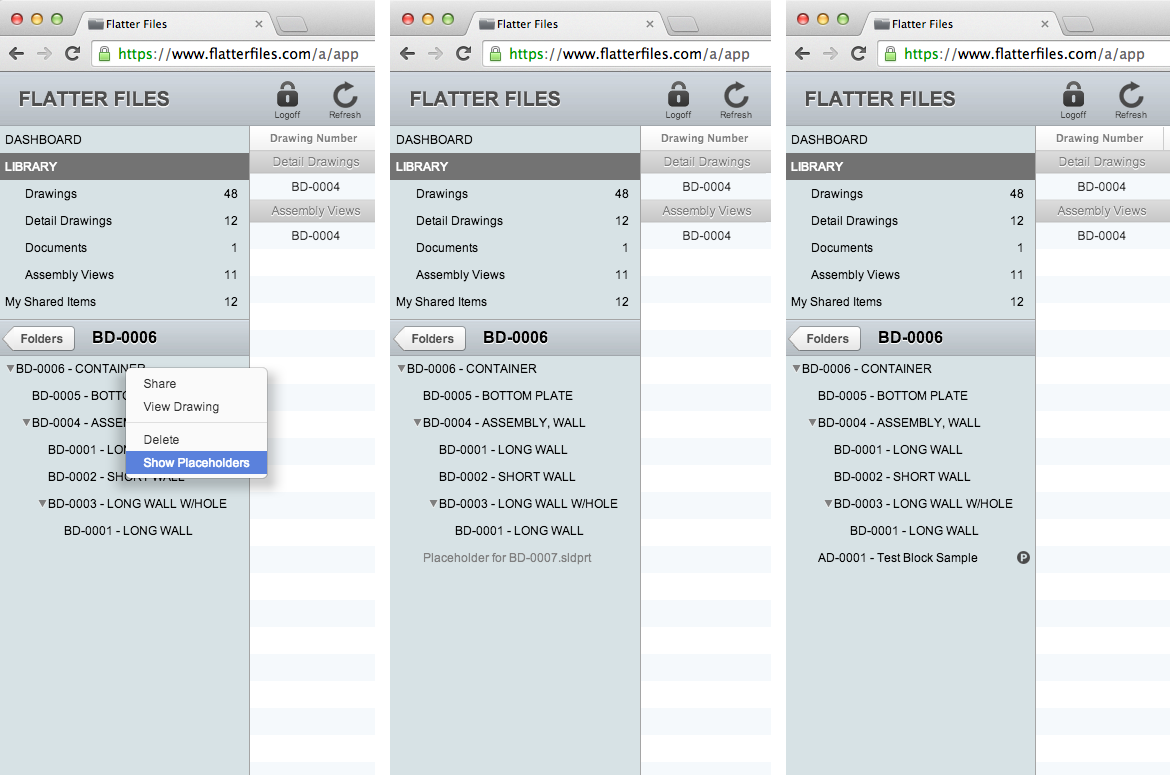Screen dimensions: 1170x775
Task: Click browser reload icon in Placeholder BD-0007 window
Action: (463, 54)
